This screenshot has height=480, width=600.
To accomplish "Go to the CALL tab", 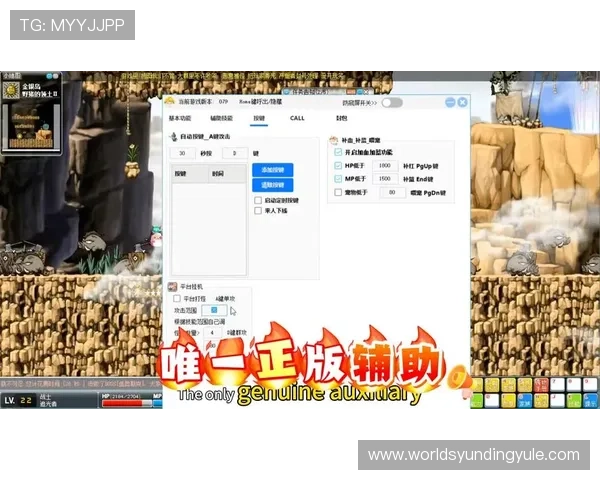I will 297,118.
